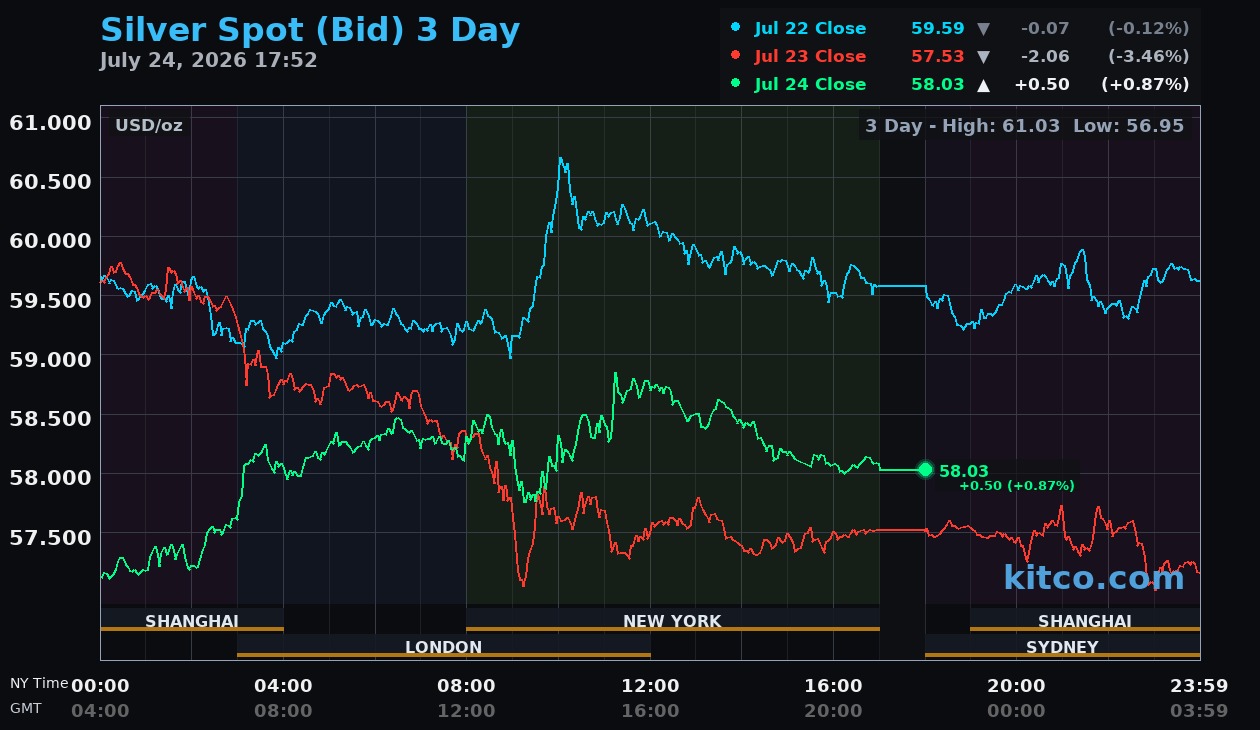Click the 58.03 current price label
This screenshot has height=730, width=1260.
(964, 471)
